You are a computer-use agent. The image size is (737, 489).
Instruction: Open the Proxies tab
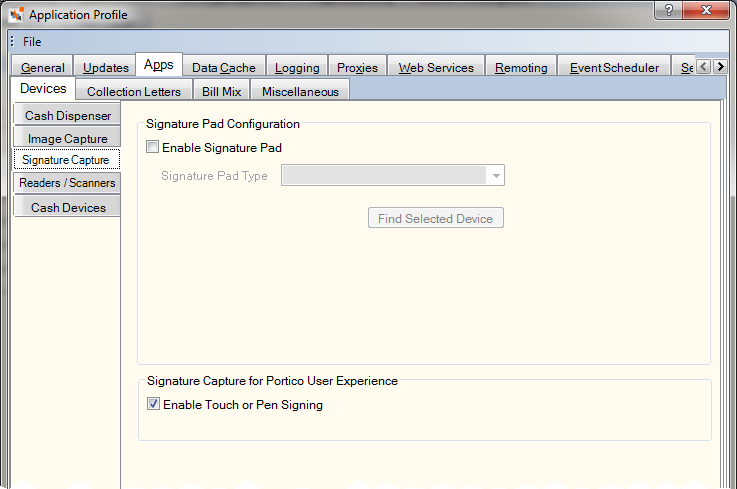point(357,67)
